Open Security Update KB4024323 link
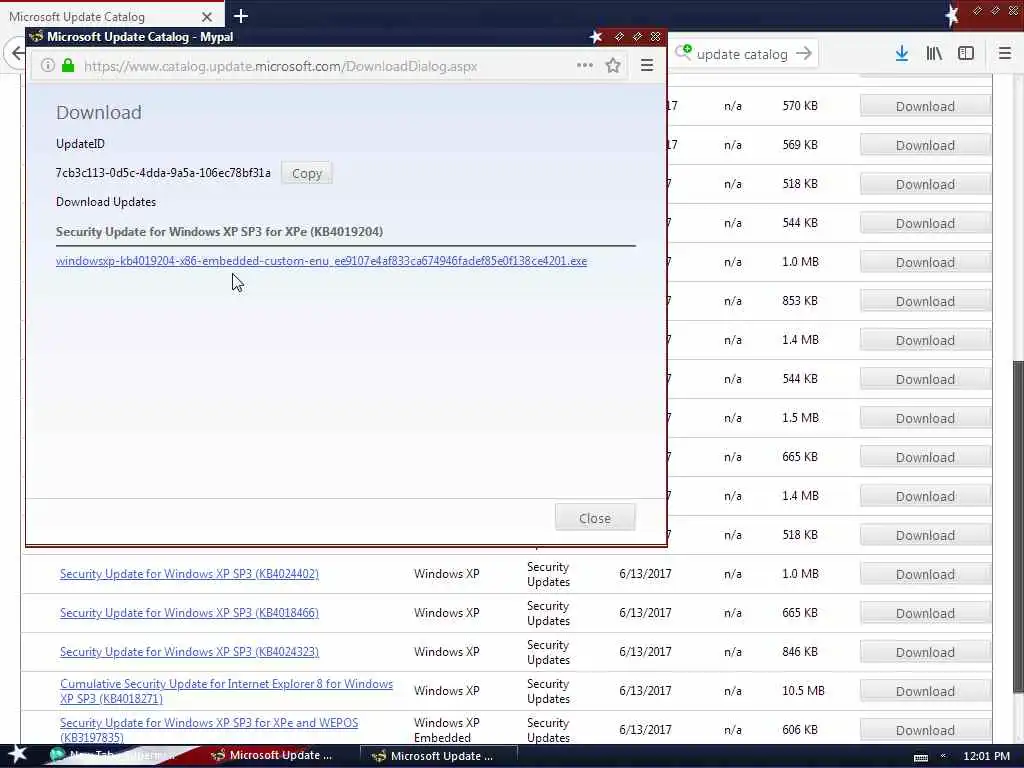This screenshot has width=1024, height=768. point(189,652)
